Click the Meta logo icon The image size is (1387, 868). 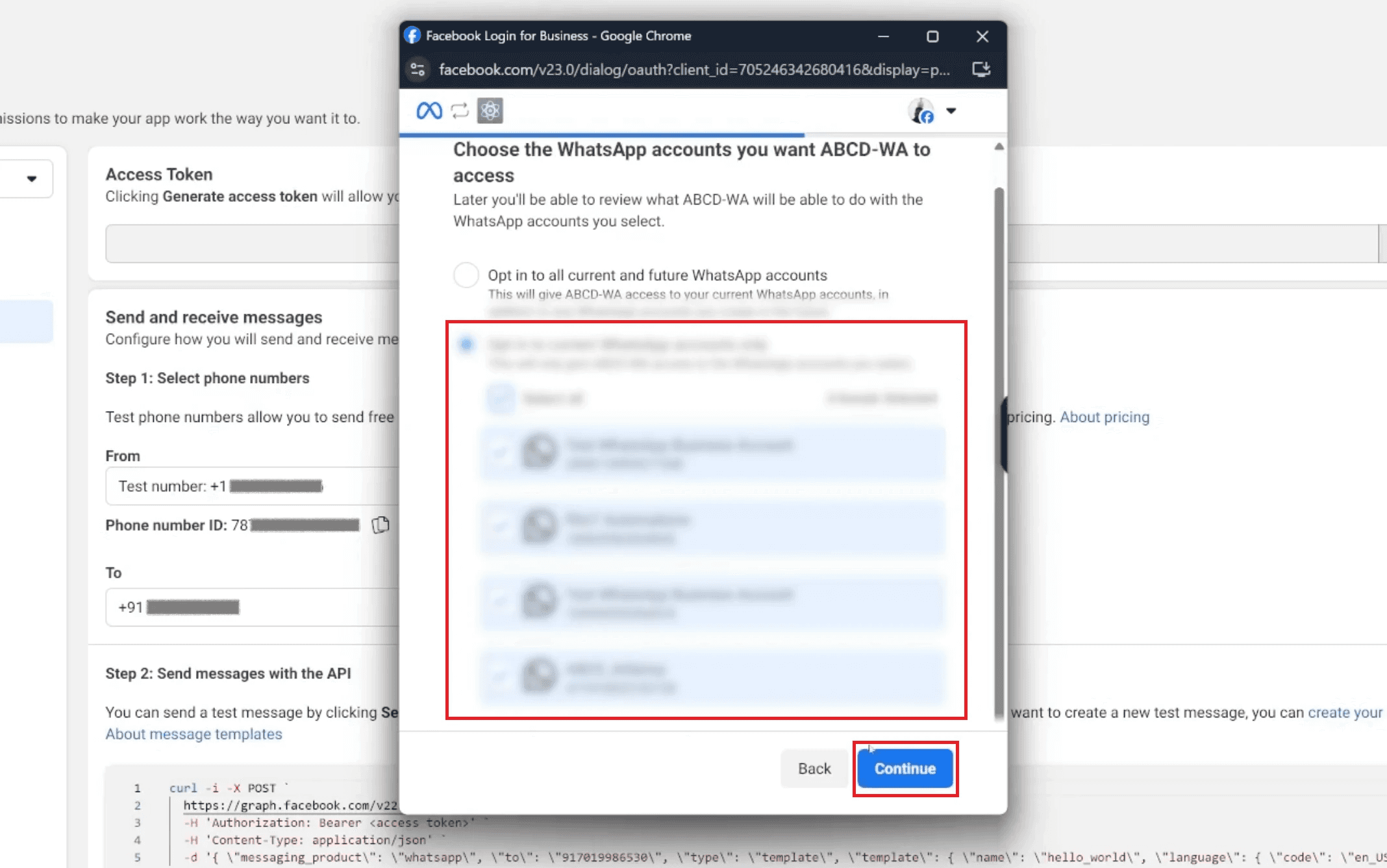[x=429, y=111]
